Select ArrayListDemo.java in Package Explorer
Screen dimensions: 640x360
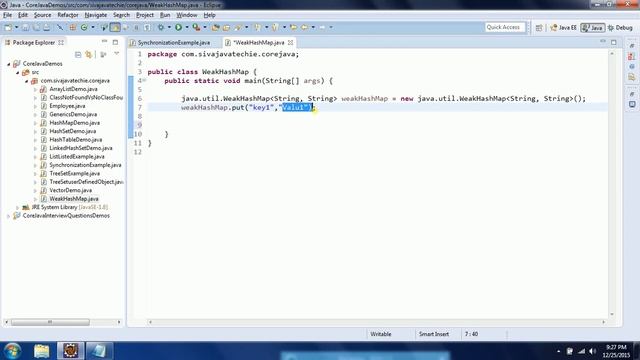[x=73, y=89]
